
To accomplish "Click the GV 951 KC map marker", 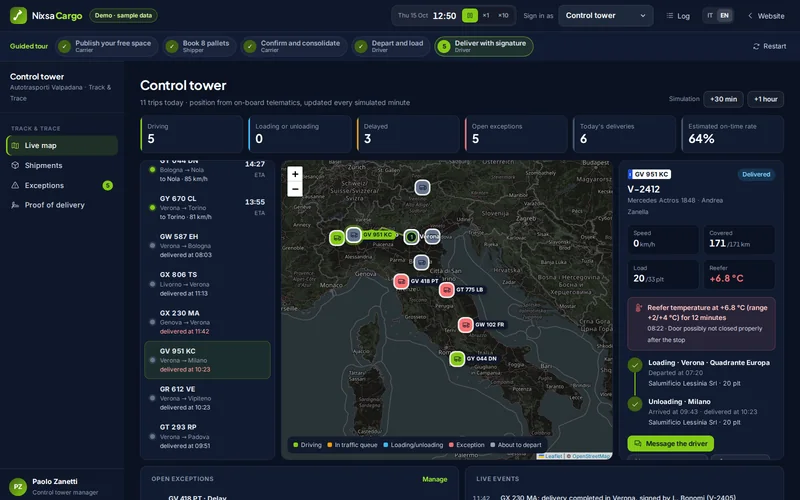I will coord(354,235).
